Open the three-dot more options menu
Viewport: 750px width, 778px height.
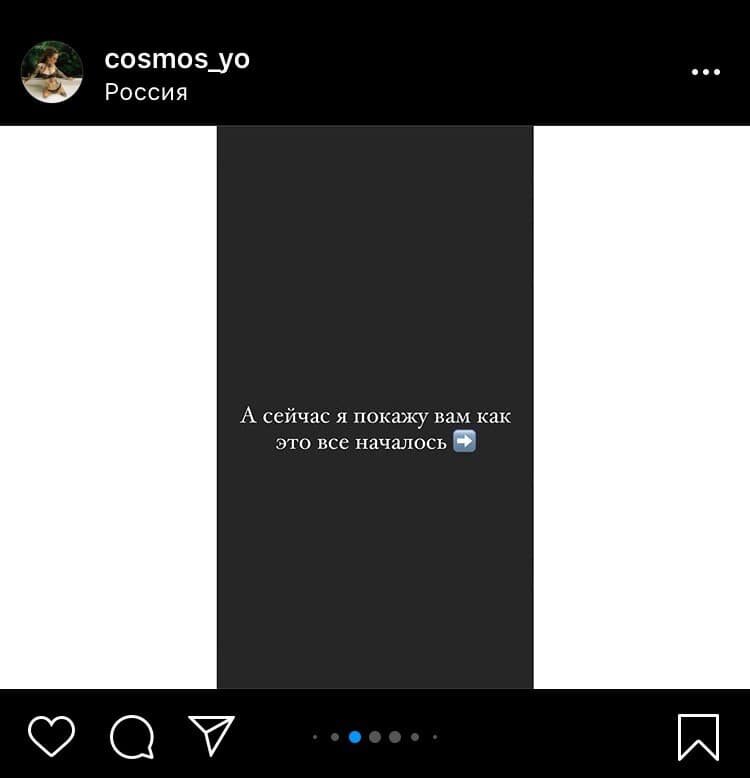(706, 72)
